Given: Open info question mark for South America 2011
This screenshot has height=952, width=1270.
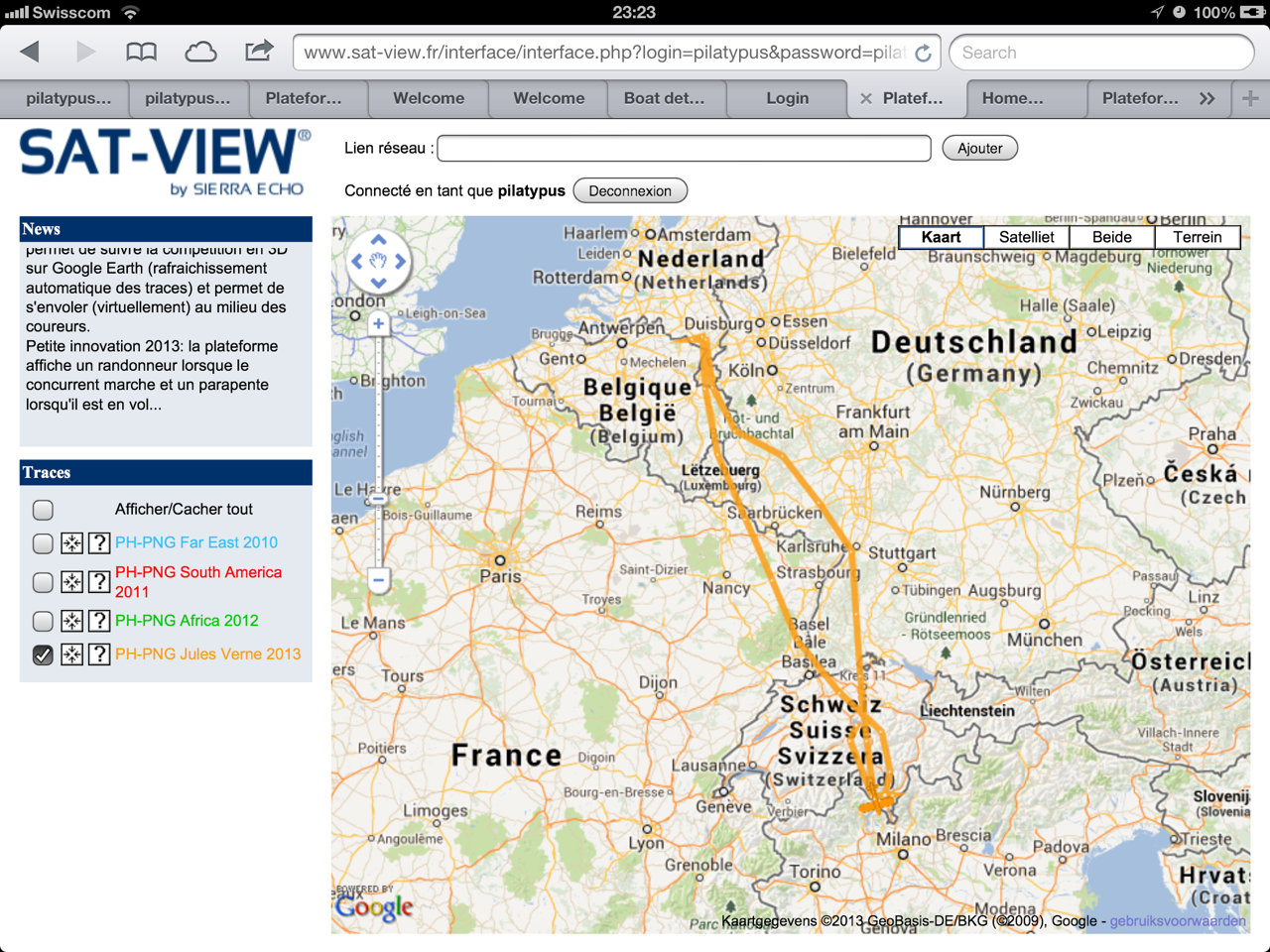Looking at the screenshot, I should [x=99, y=581].
